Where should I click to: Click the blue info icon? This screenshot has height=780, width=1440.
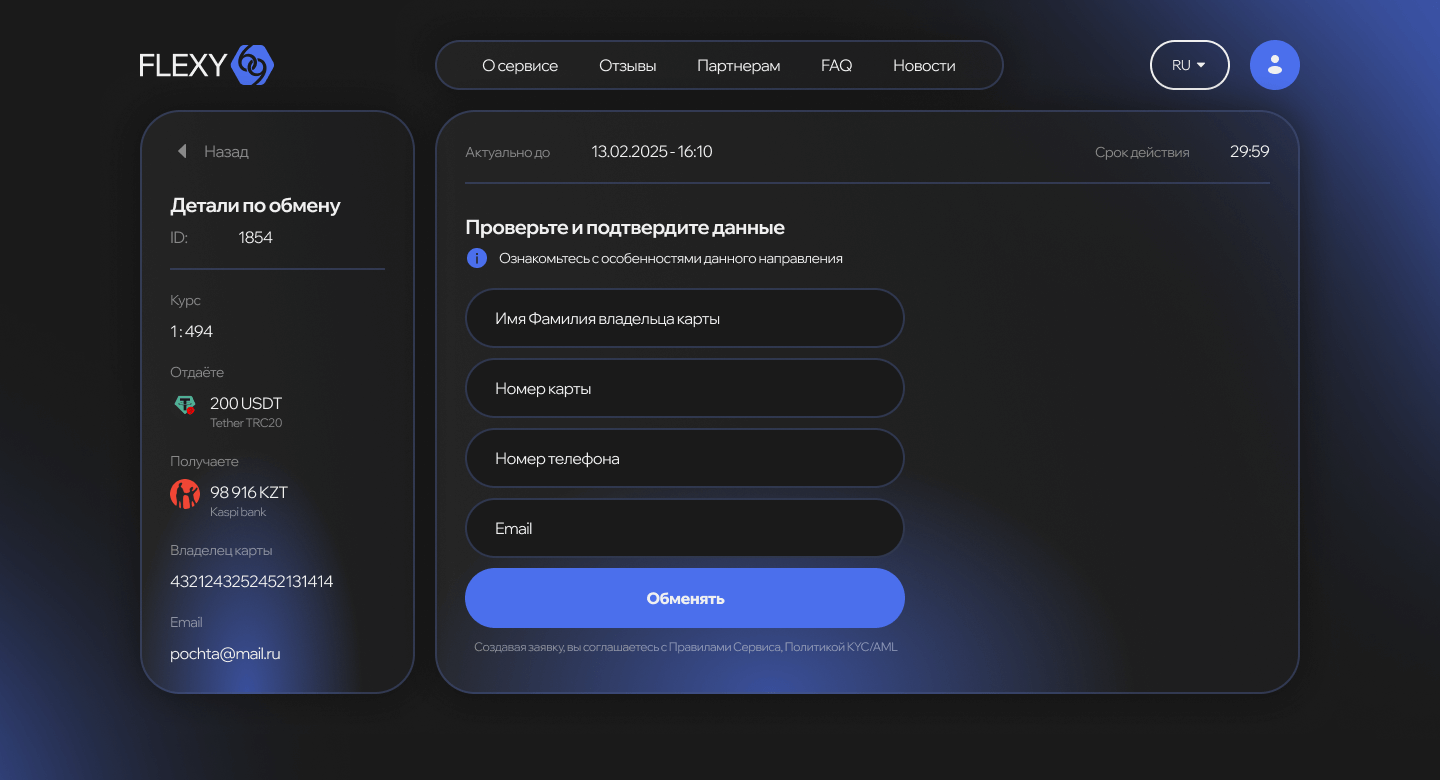tap(477, 258)
